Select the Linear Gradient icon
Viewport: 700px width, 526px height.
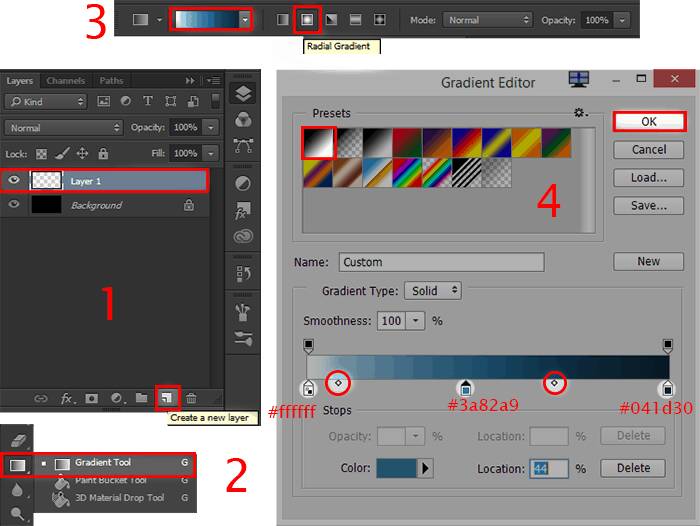pyautogui.click(x=284, y=19)
